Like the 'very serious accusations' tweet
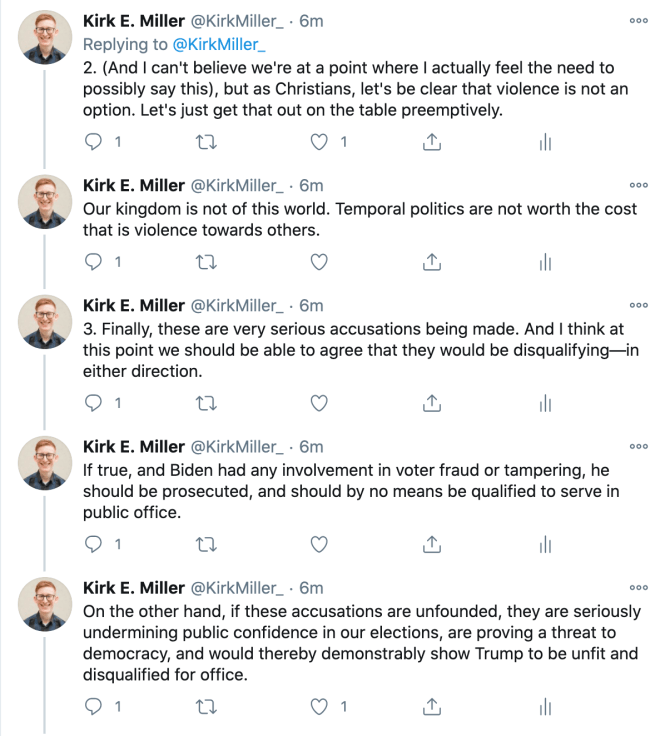This screenshot has height=736, width=665. [319, 403]
